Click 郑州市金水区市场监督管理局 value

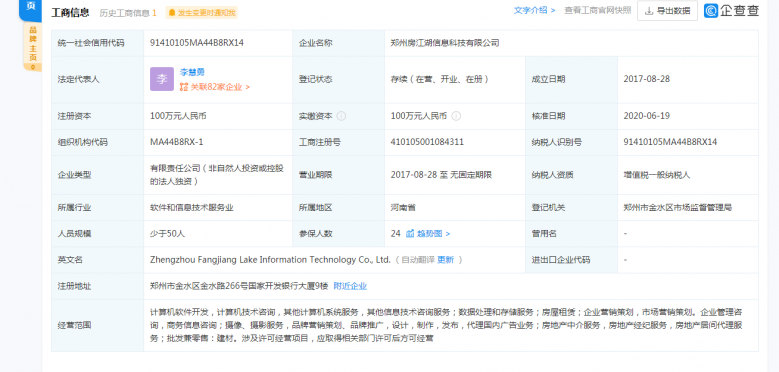coord(678,208)
